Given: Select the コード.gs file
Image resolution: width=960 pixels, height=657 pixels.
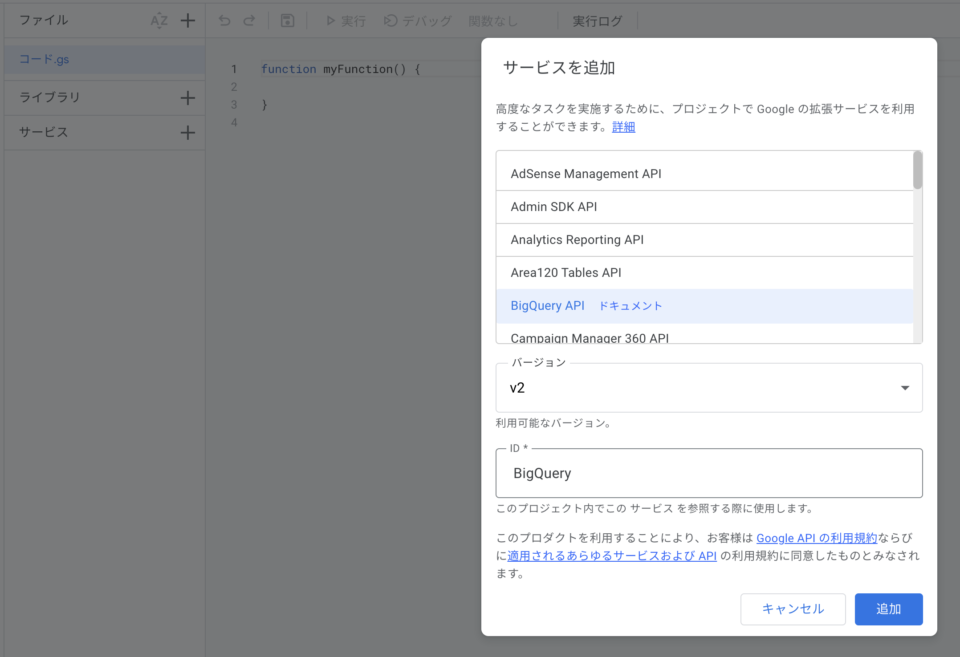Looking at the screenshot, I should 44,61.
